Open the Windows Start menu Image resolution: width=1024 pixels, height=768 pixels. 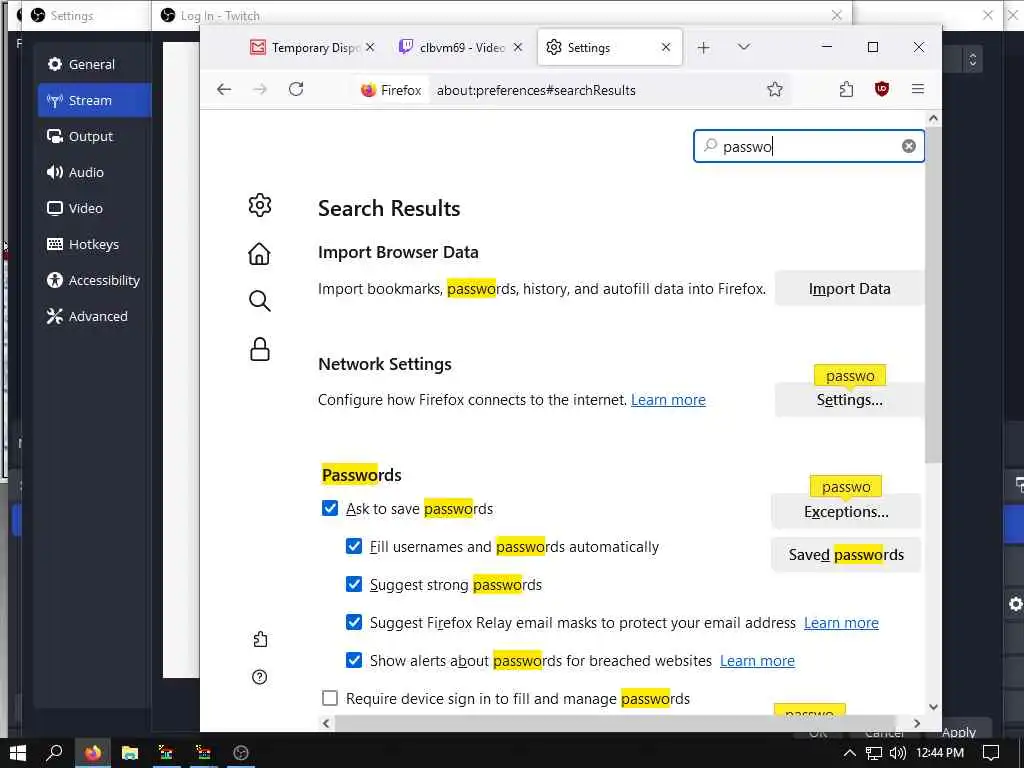(x=18, y=753)
